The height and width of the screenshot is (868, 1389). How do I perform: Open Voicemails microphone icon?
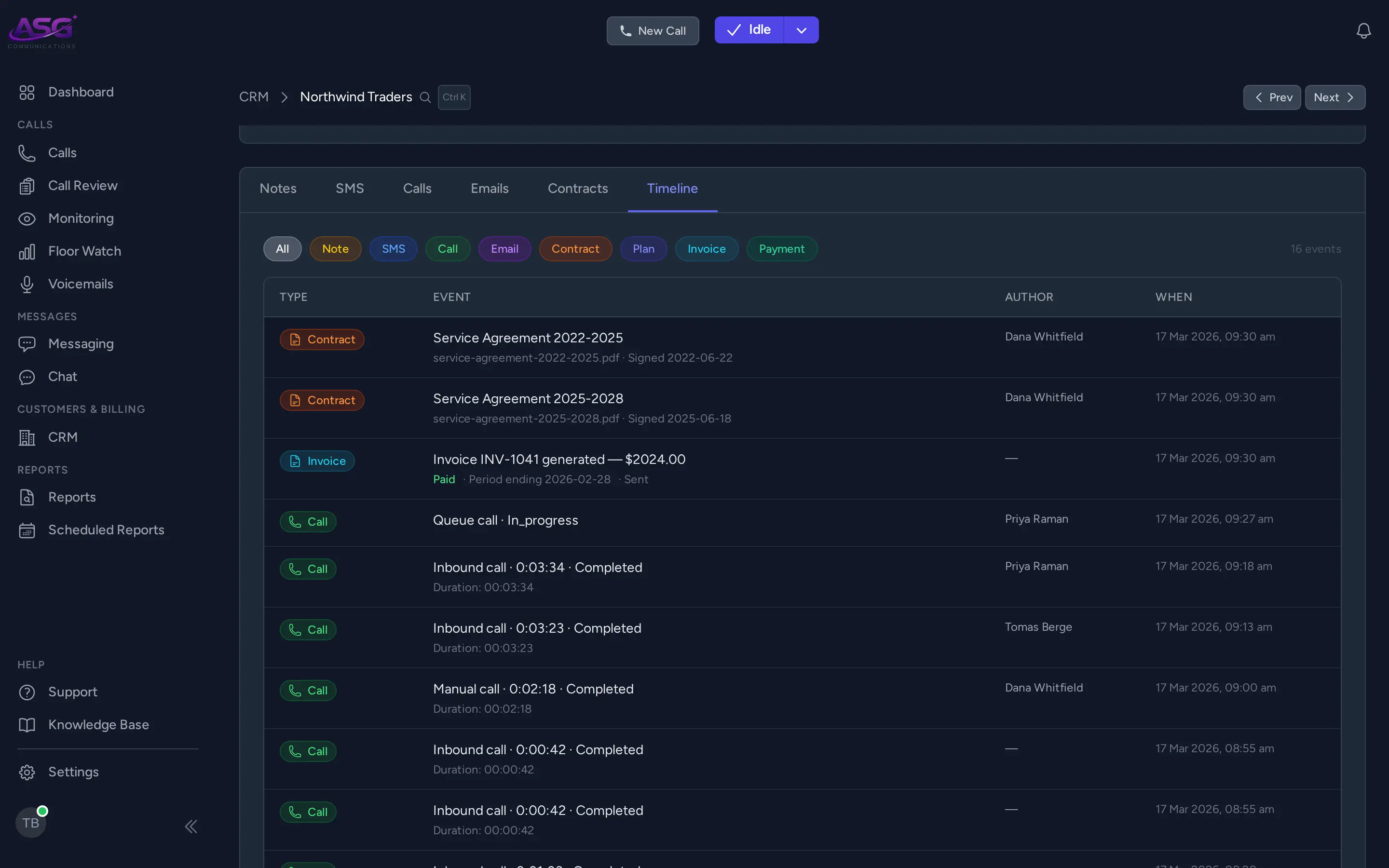coord(27,284)
